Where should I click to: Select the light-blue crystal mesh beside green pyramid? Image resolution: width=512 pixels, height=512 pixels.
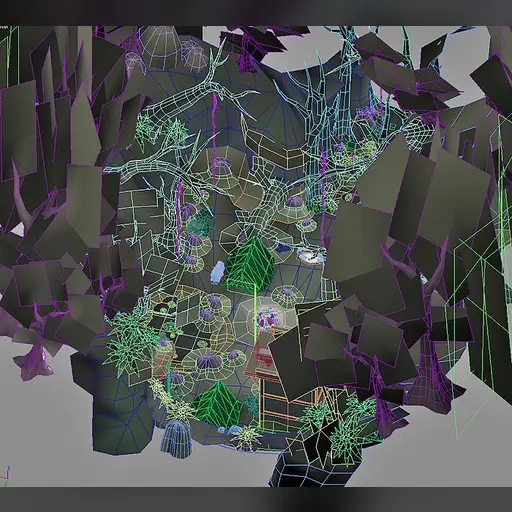(x=217, y=272)
